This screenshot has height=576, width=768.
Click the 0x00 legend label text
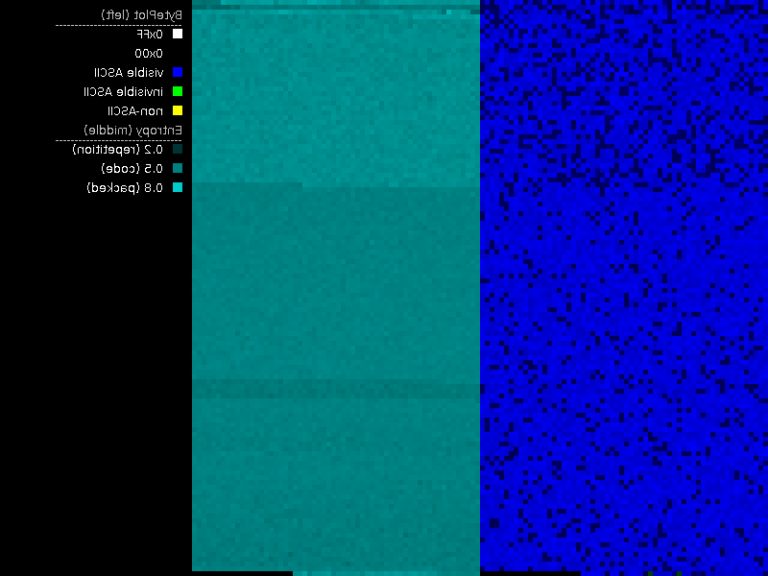[x=149, y=53]
